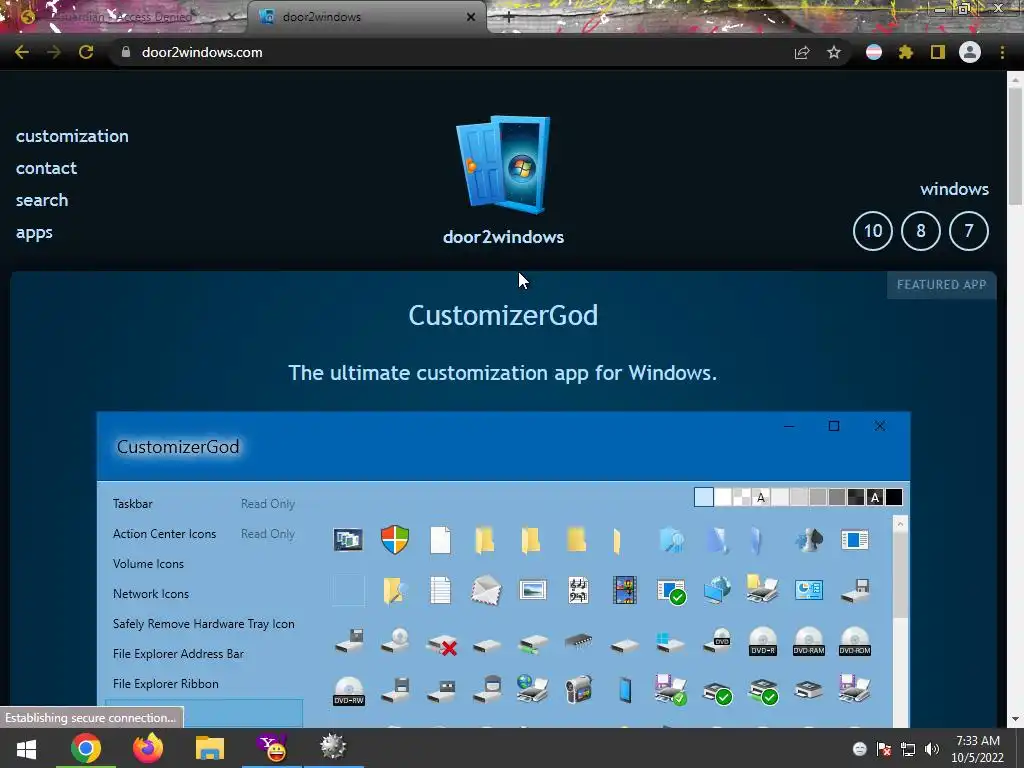Bookmark this page with the star icon
Screen dimensions: 1024x768
834,52
